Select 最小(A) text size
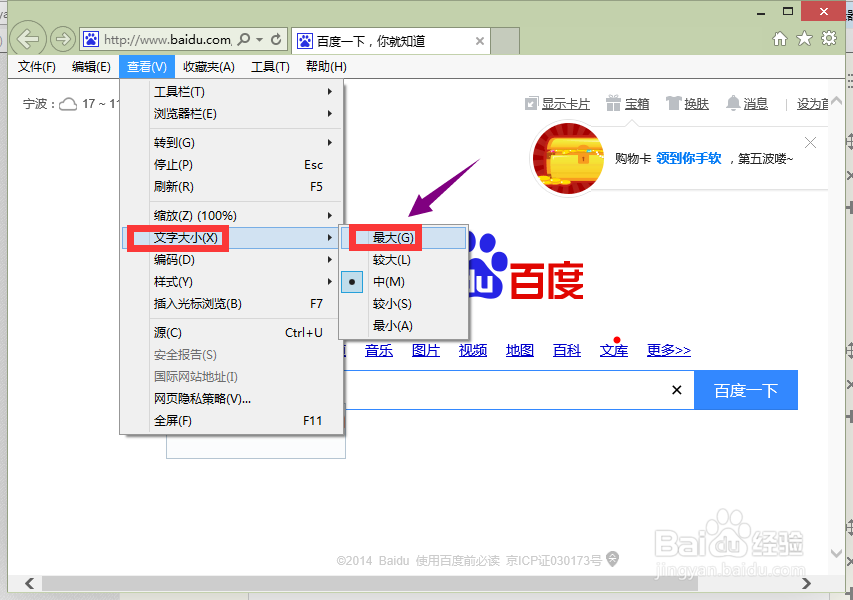Viewport: 853px width, 600px height. [x=403, y=326]
